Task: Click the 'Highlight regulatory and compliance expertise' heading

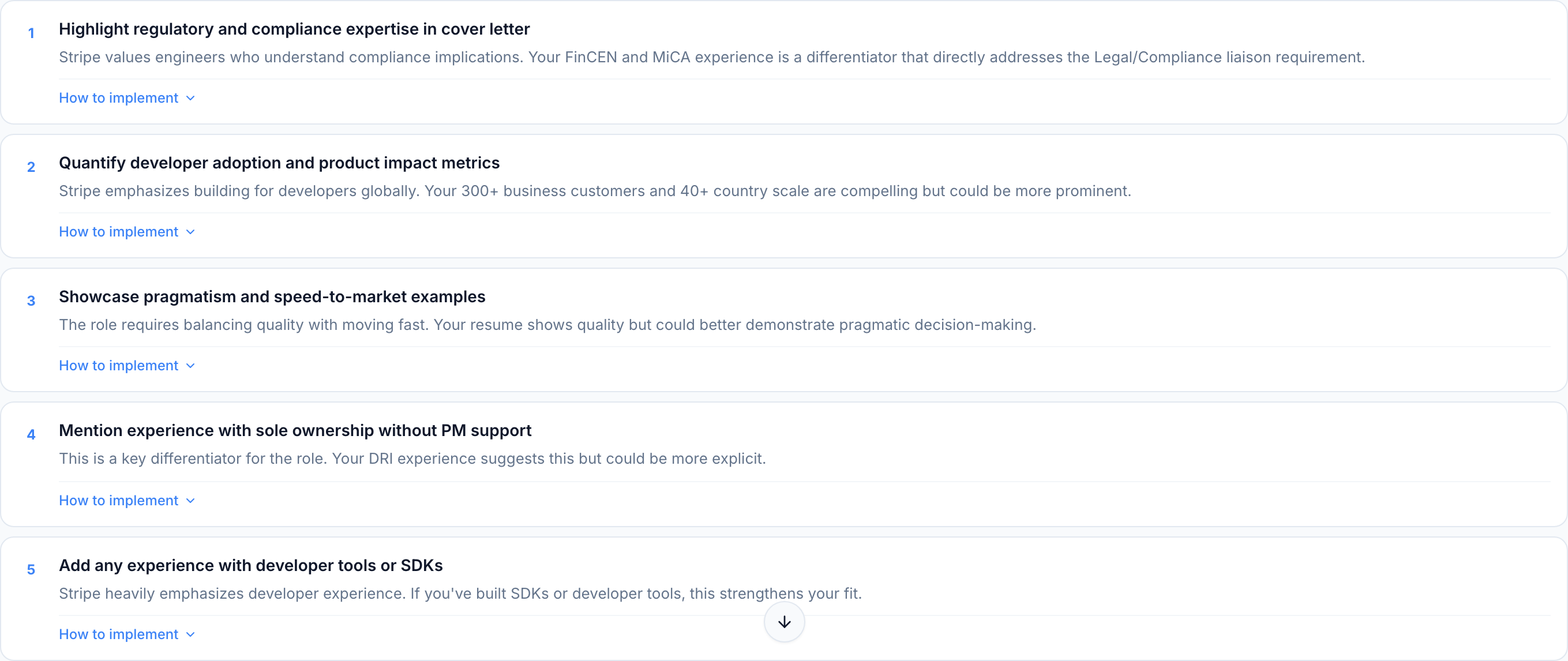Action: coord(294,29)
